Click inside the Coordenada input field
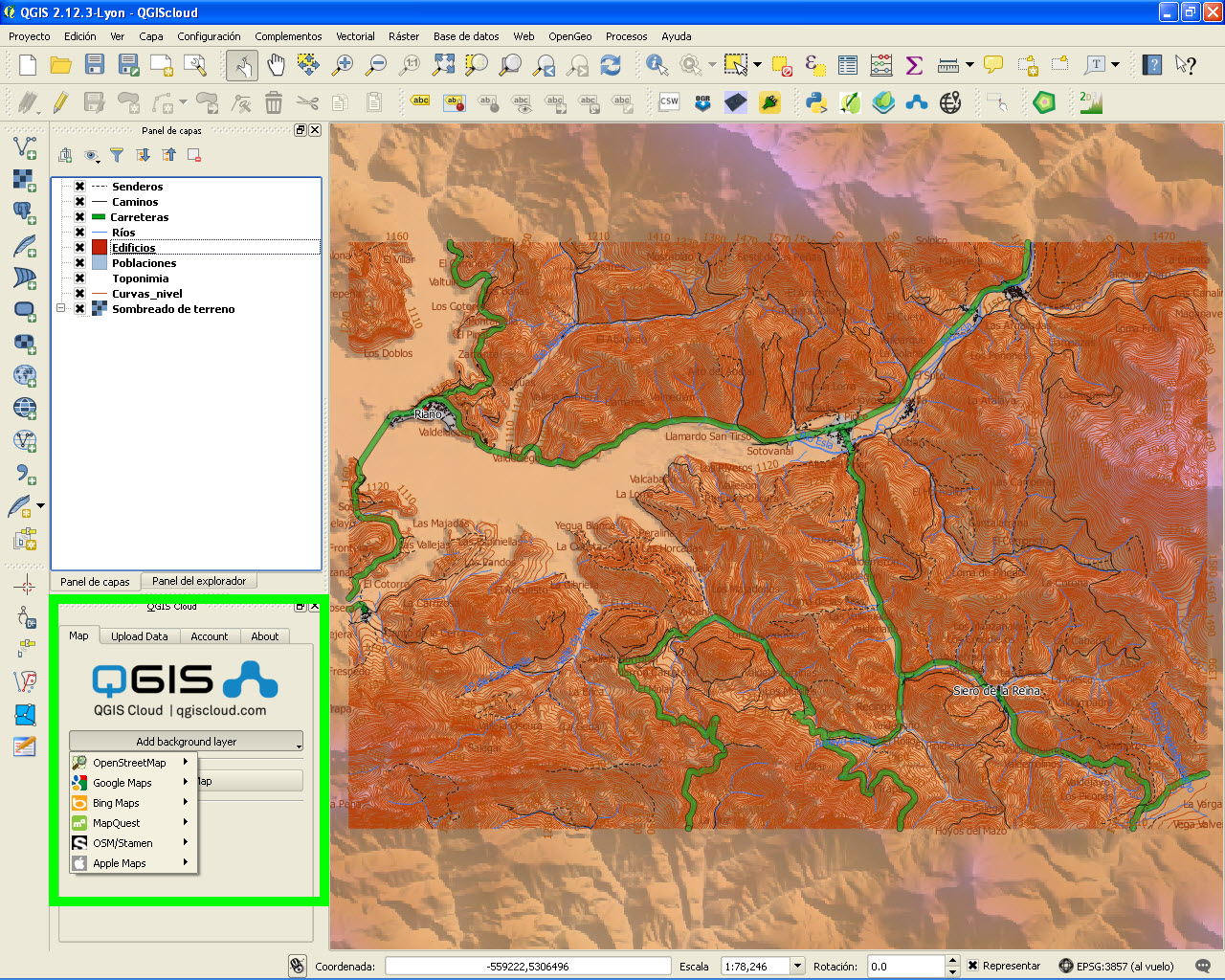The height and width of the screenshot is (980, 1225). [x=526, y=966]
